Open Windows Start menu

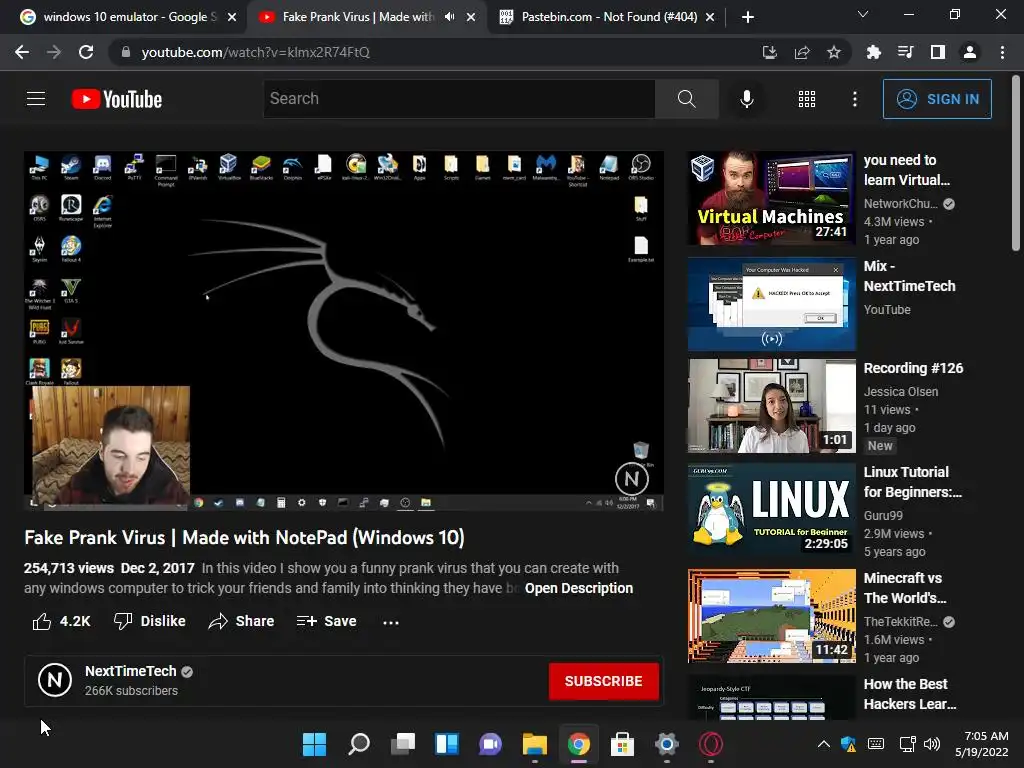314,744
